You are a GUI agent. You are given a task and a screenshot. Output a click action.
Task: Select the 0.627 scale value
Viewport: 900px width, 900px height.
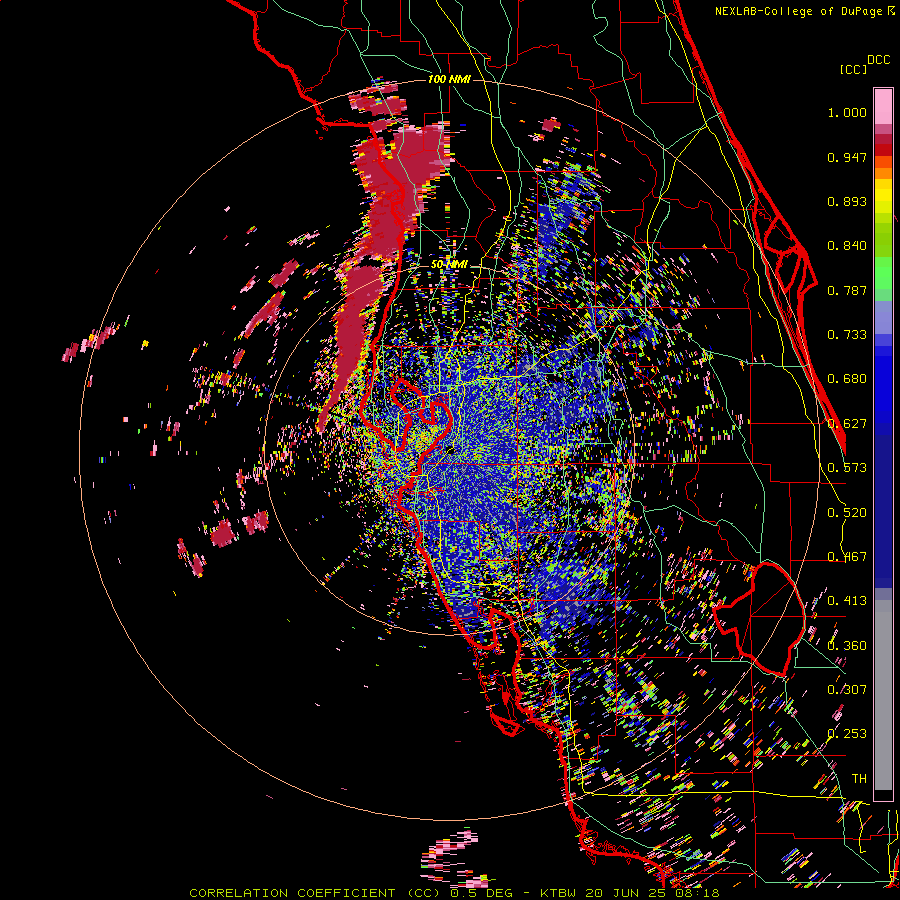(847, 424)
